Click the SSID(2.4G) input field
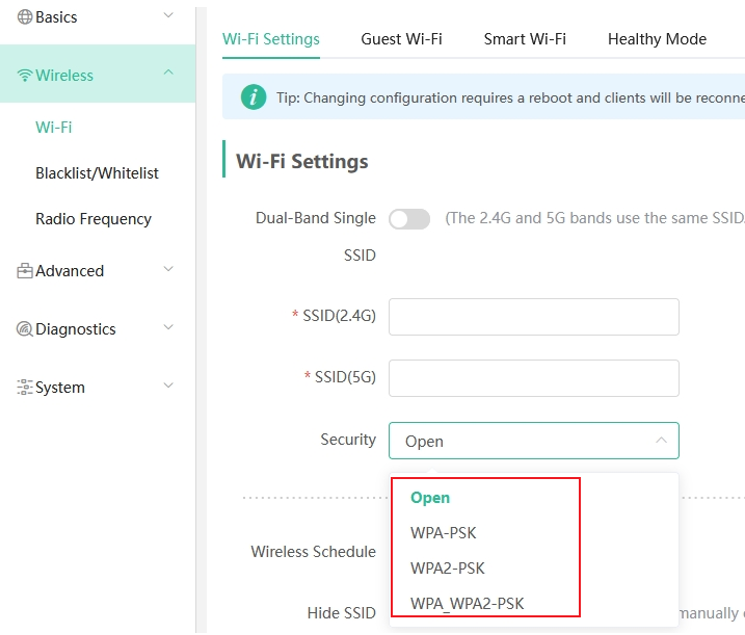Screen dimensions: 745x635 (533, 317)
